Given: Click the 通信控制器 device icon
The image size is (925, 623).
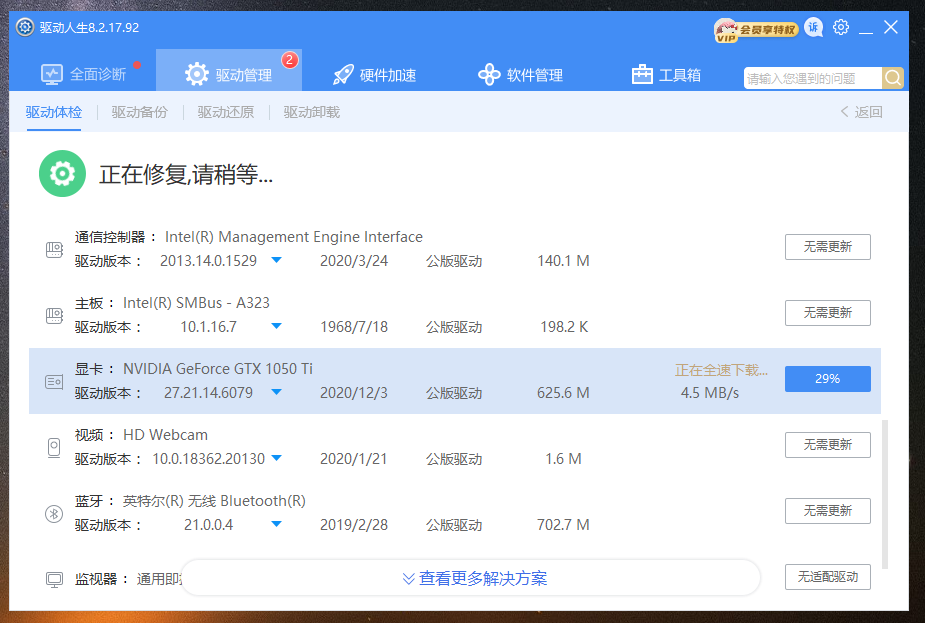Looking at the screenshot, I should [x=54, y=250].
